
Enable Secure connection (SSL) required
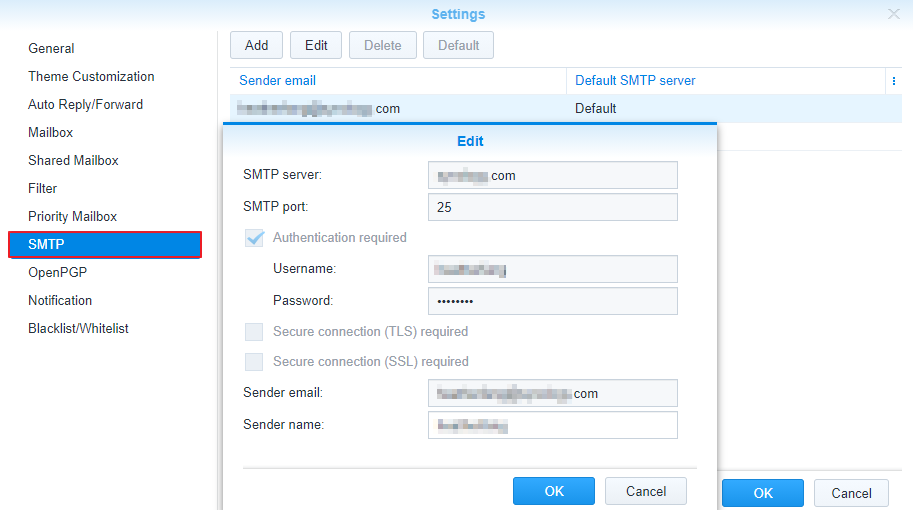[254, 362]
